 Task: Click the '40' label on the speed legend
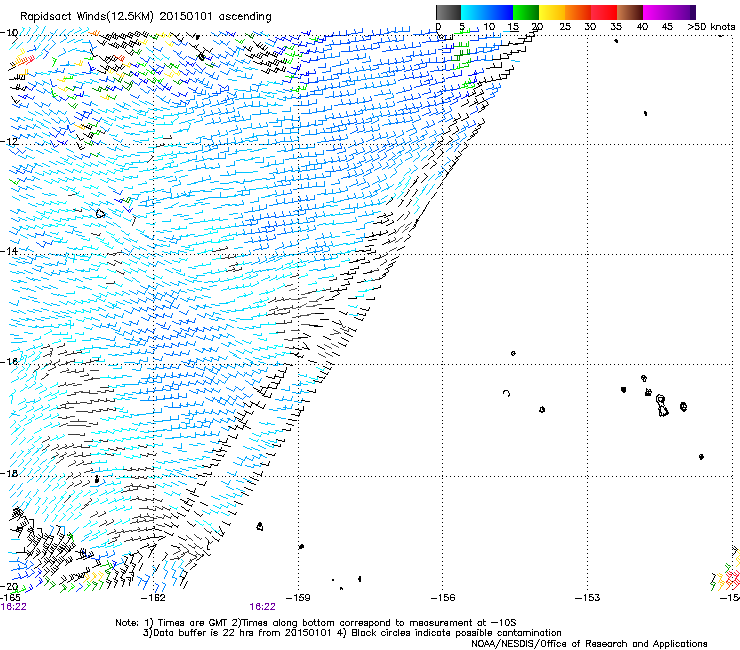[642, 27]
